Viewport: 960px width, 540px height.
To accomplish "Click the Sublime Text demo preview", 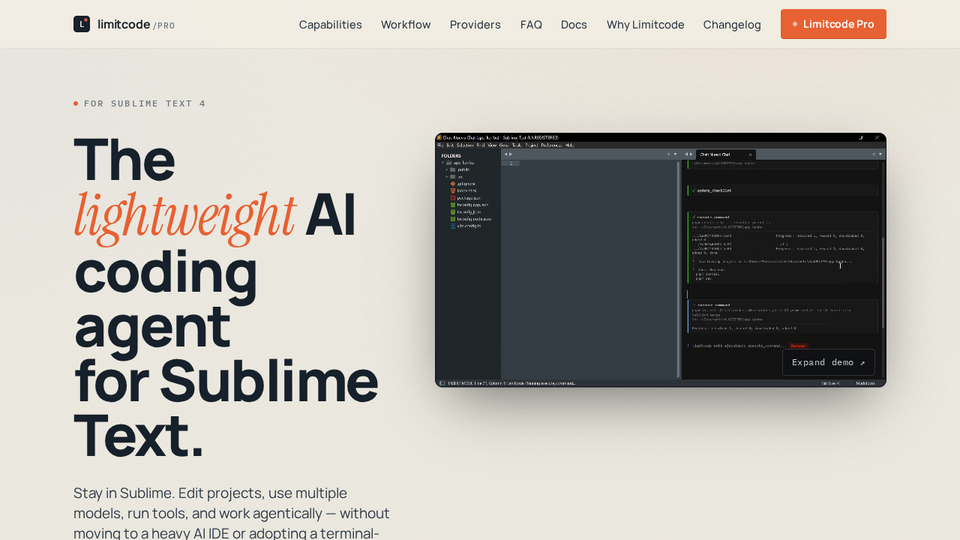I will 661,260.
